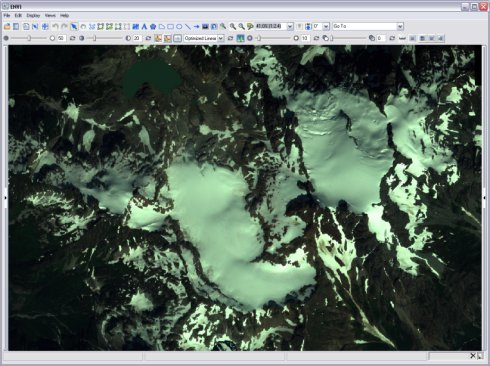Click inside the Go To text field
This screenshot has height=366, width=490.
tap(364, 26)
